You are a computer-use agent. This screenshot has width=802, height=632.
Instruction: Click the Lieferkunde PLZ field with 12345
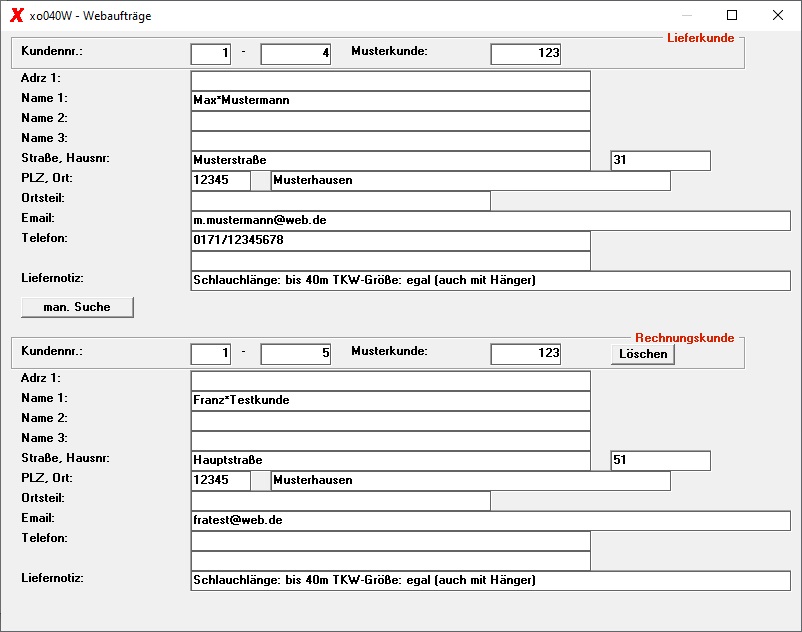220,180
